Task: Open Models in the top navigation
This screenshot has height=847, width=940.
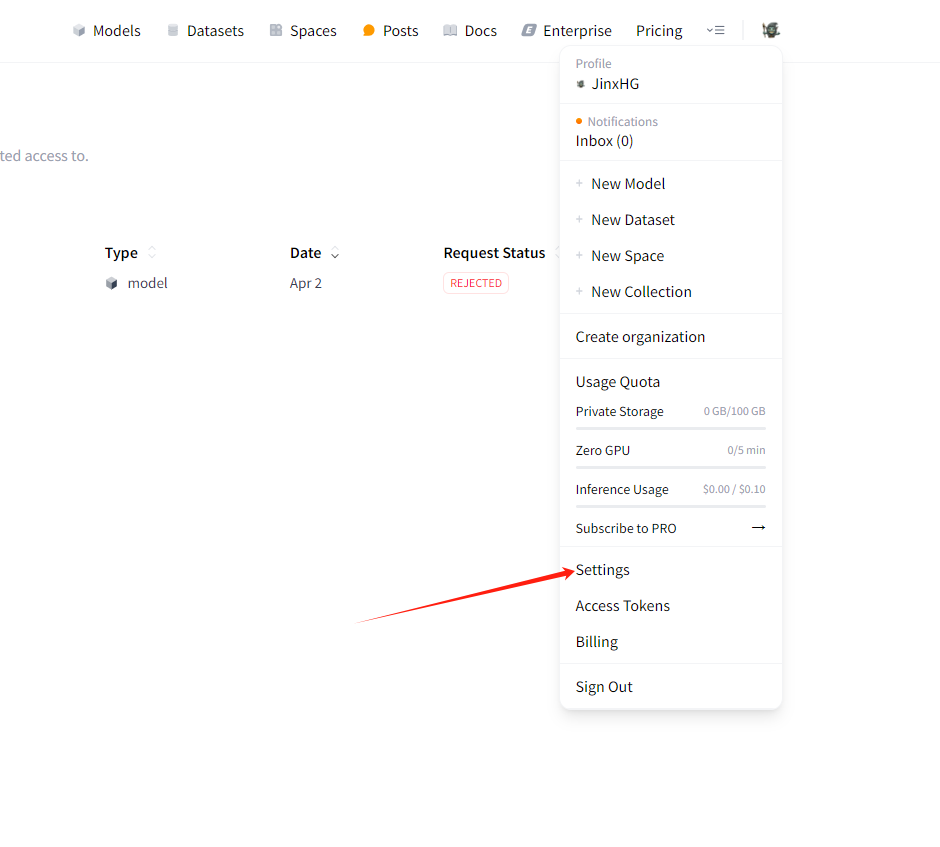Action: point(116,31)
